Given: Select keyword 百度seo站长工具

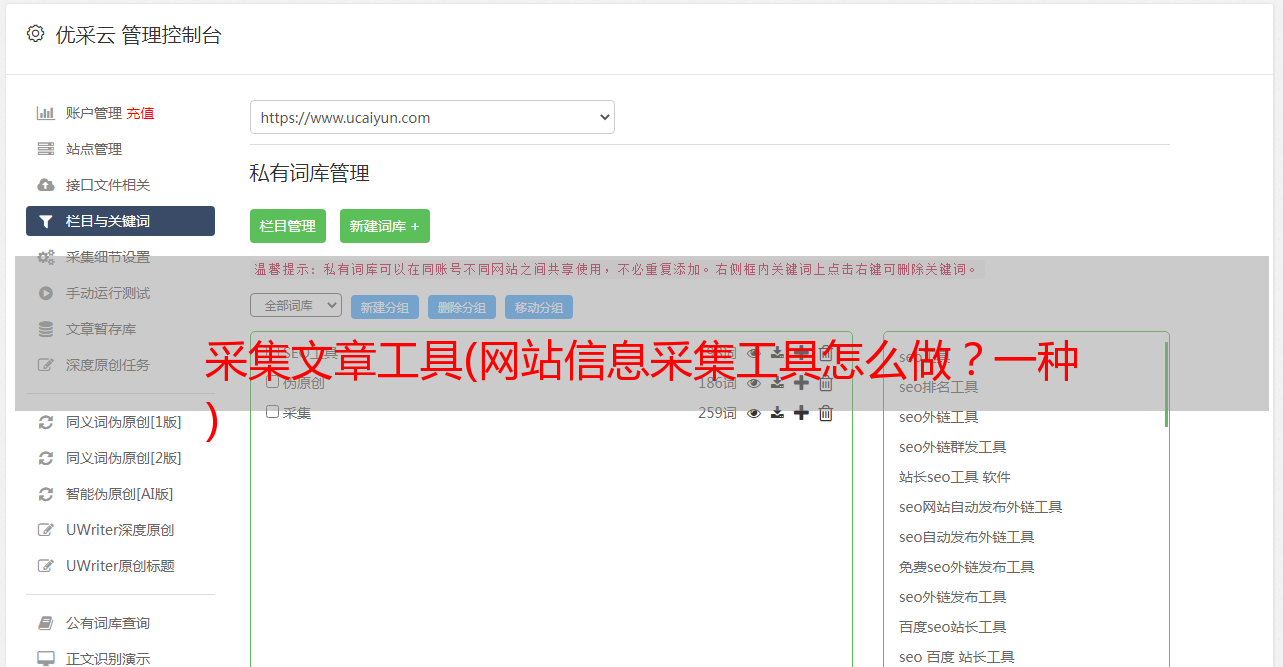Looking at the screenshot, I should [953, 627].
